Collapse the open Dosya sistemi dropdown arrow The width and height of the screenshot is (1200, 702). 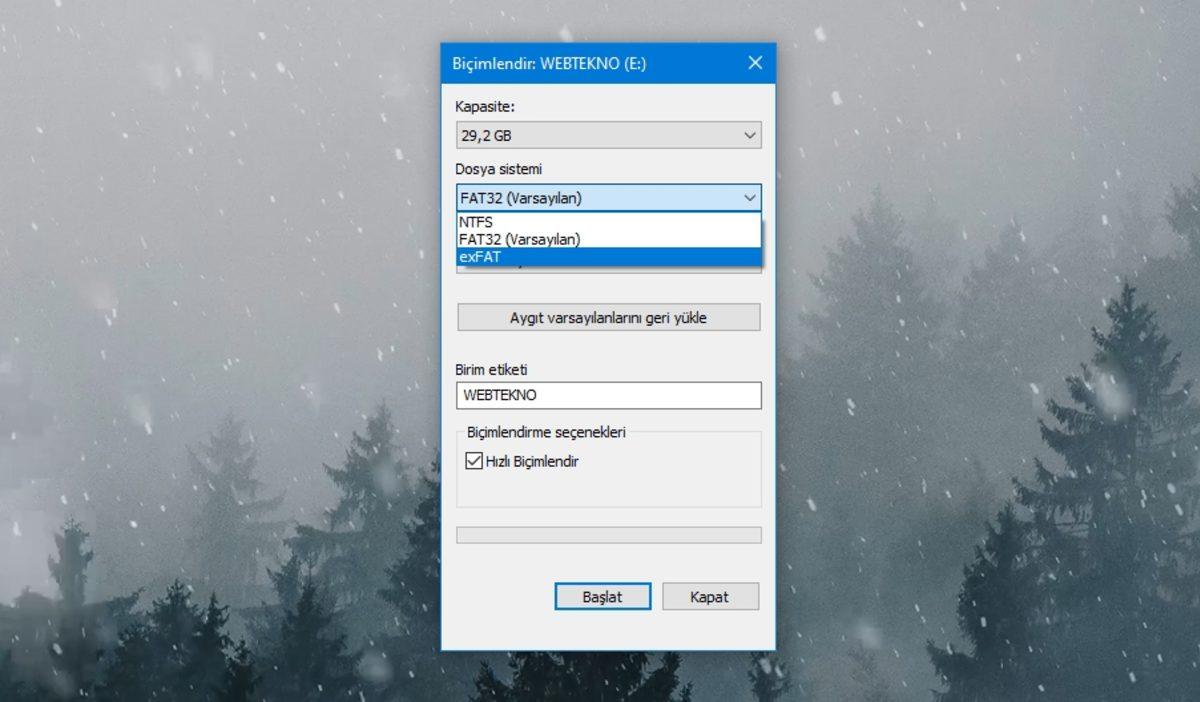point(750,197)
